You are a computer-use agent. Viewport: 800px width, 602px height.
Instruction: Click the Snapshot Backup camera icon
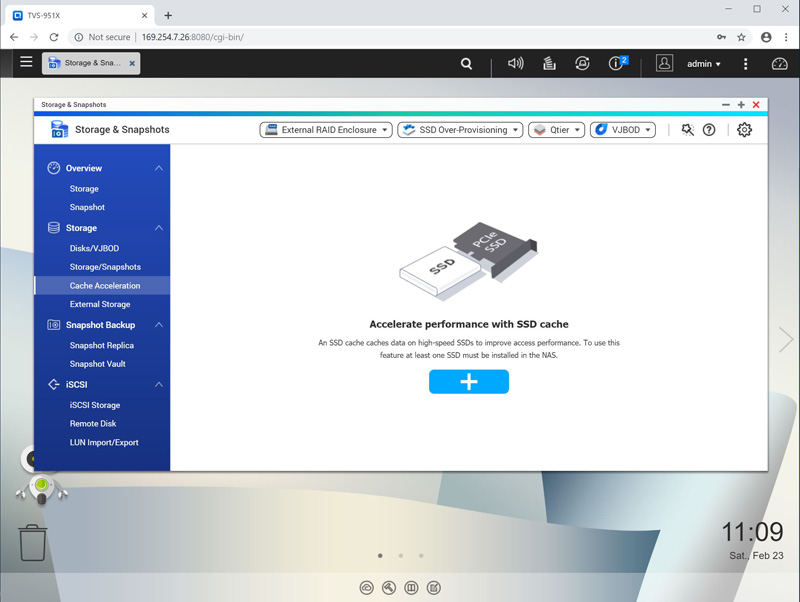(54, 324)
